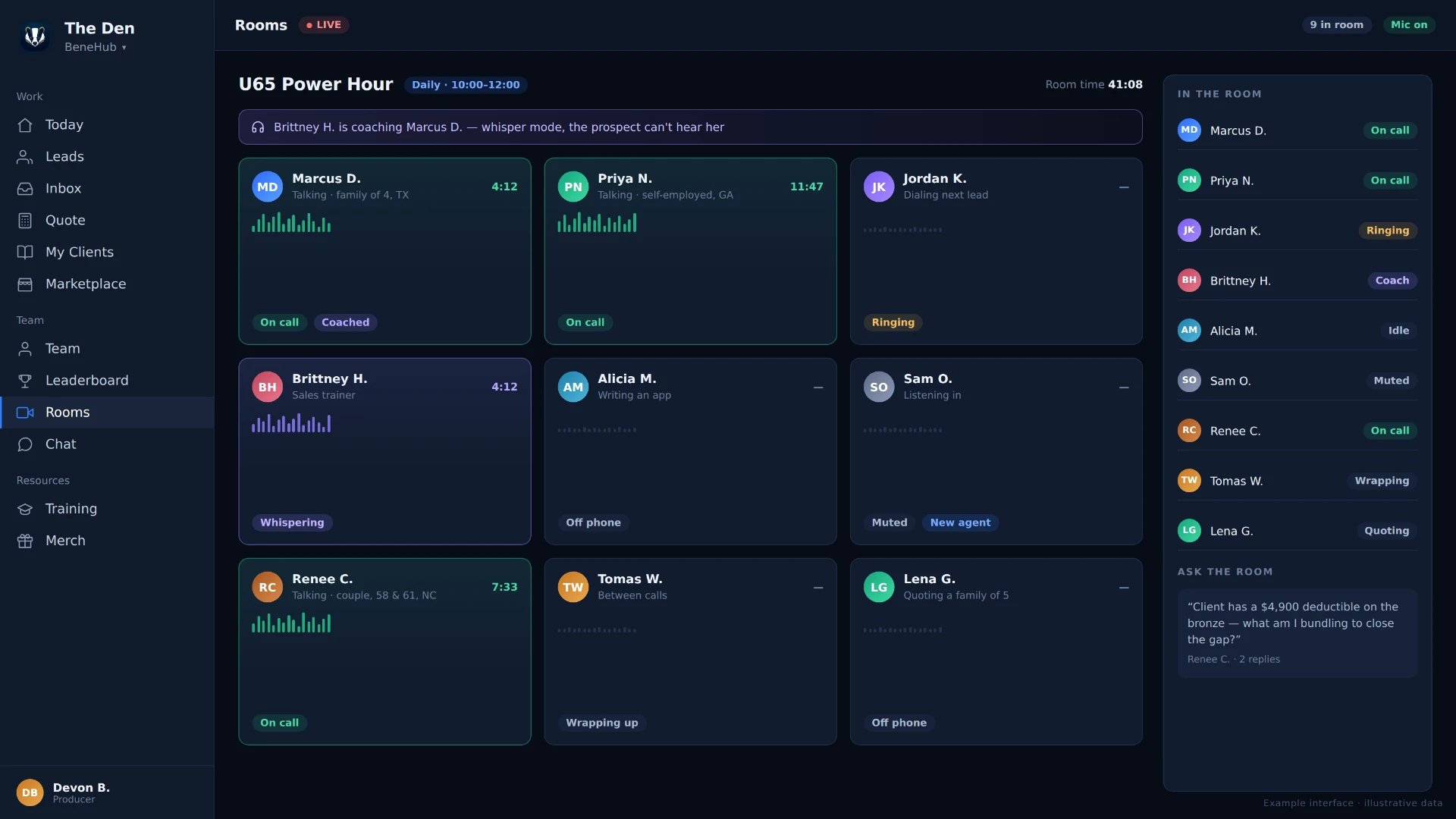The width and height of the screenshot is (1456, 819).
Task: Click the My Clients book icon
Action: (25, 253)
